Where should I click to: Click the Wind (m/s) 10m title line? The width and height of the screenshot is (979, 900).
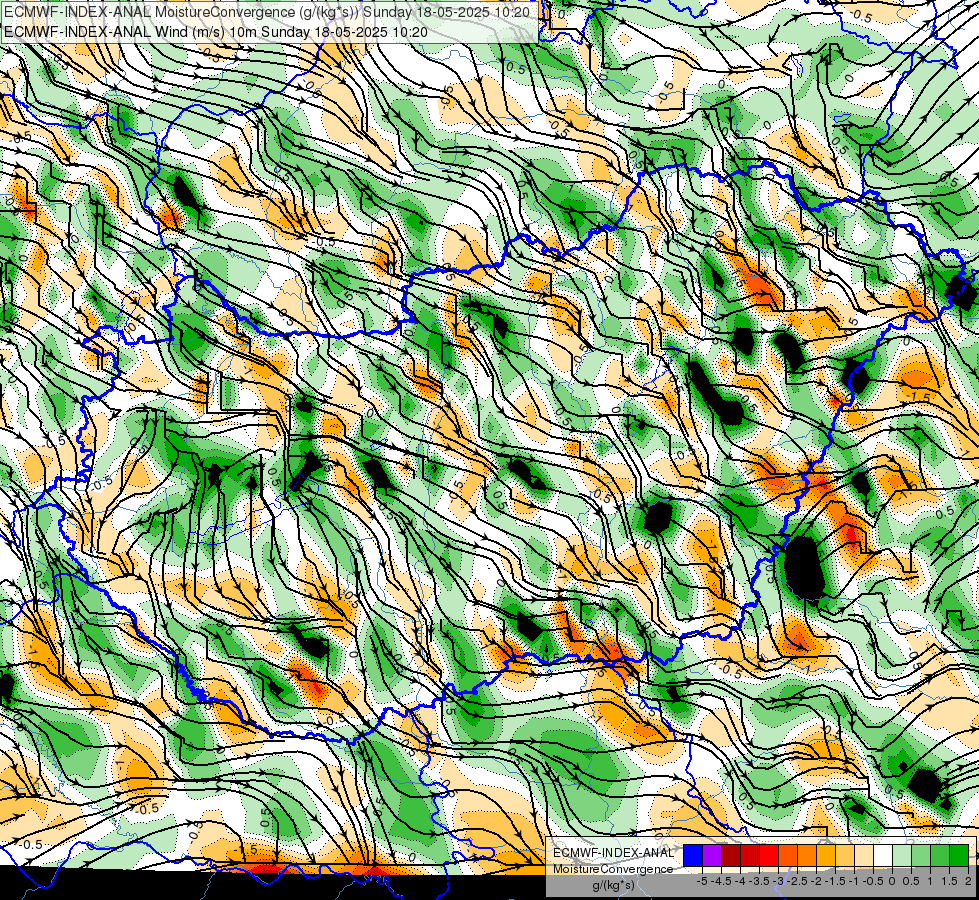[215, 31]
